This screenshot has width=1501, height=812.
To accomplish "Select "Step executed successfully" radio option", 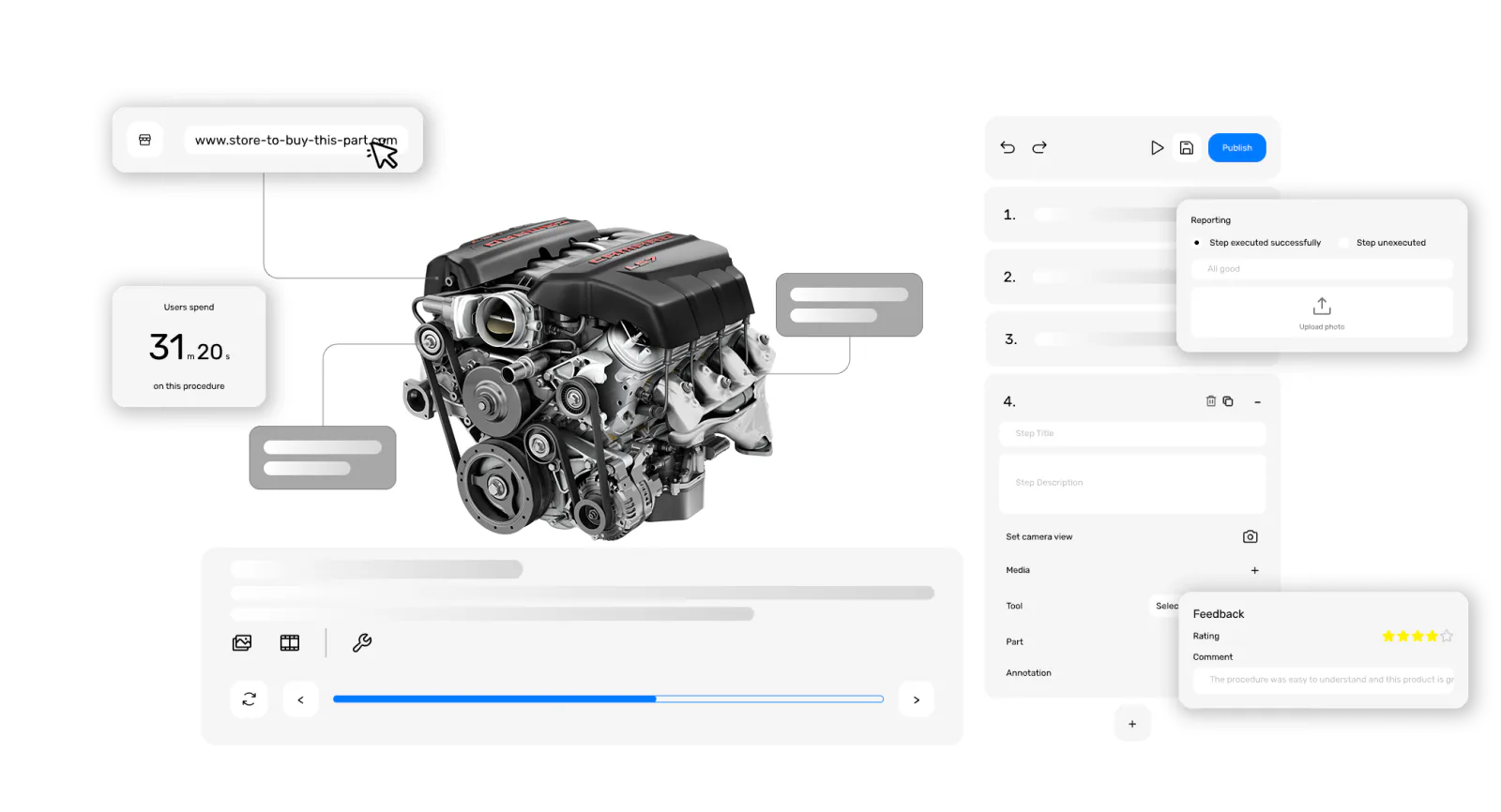I will coord(1197,243).
